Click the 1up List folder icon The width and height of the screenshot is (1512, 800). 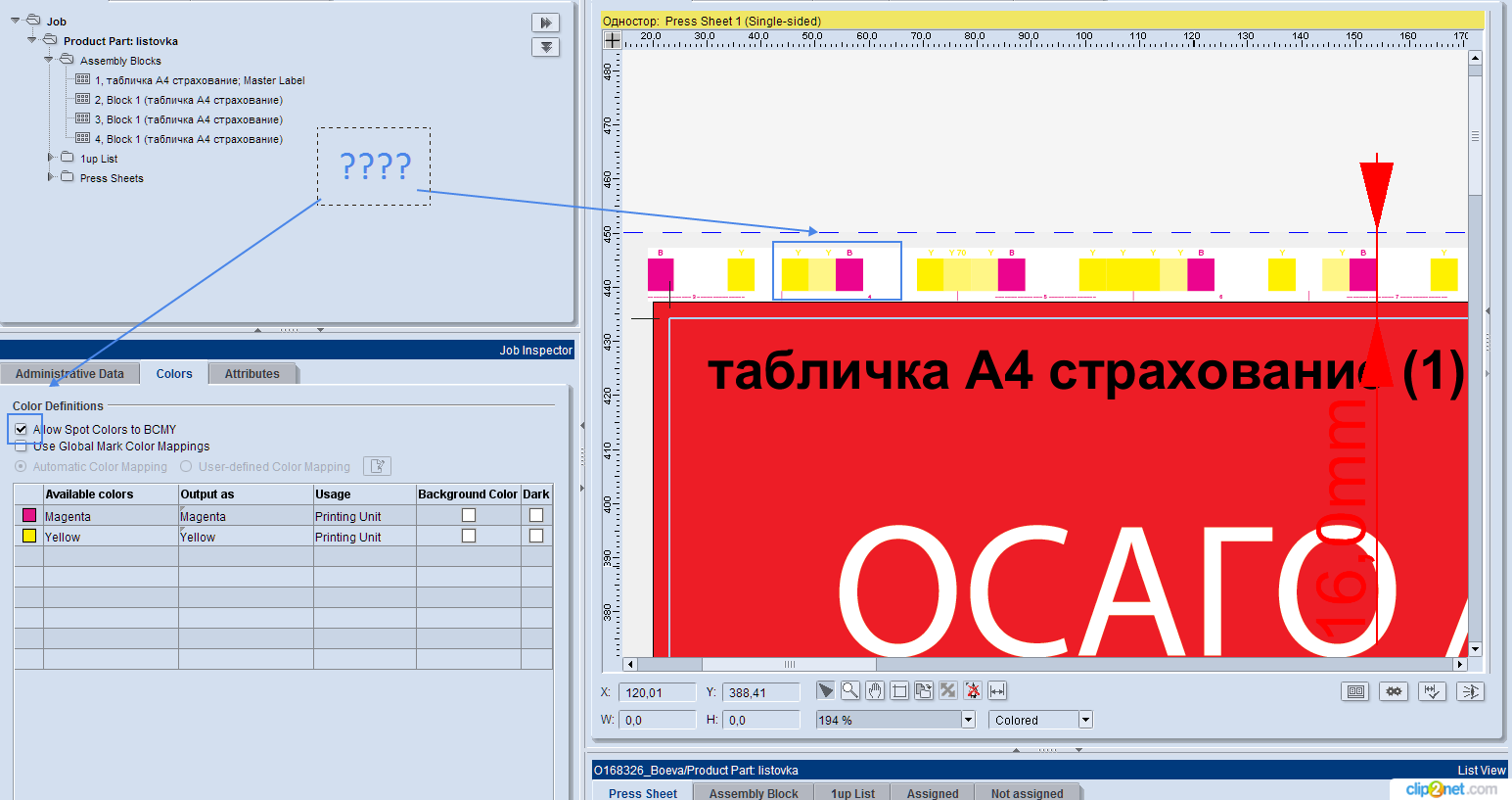tap(67, 158)
